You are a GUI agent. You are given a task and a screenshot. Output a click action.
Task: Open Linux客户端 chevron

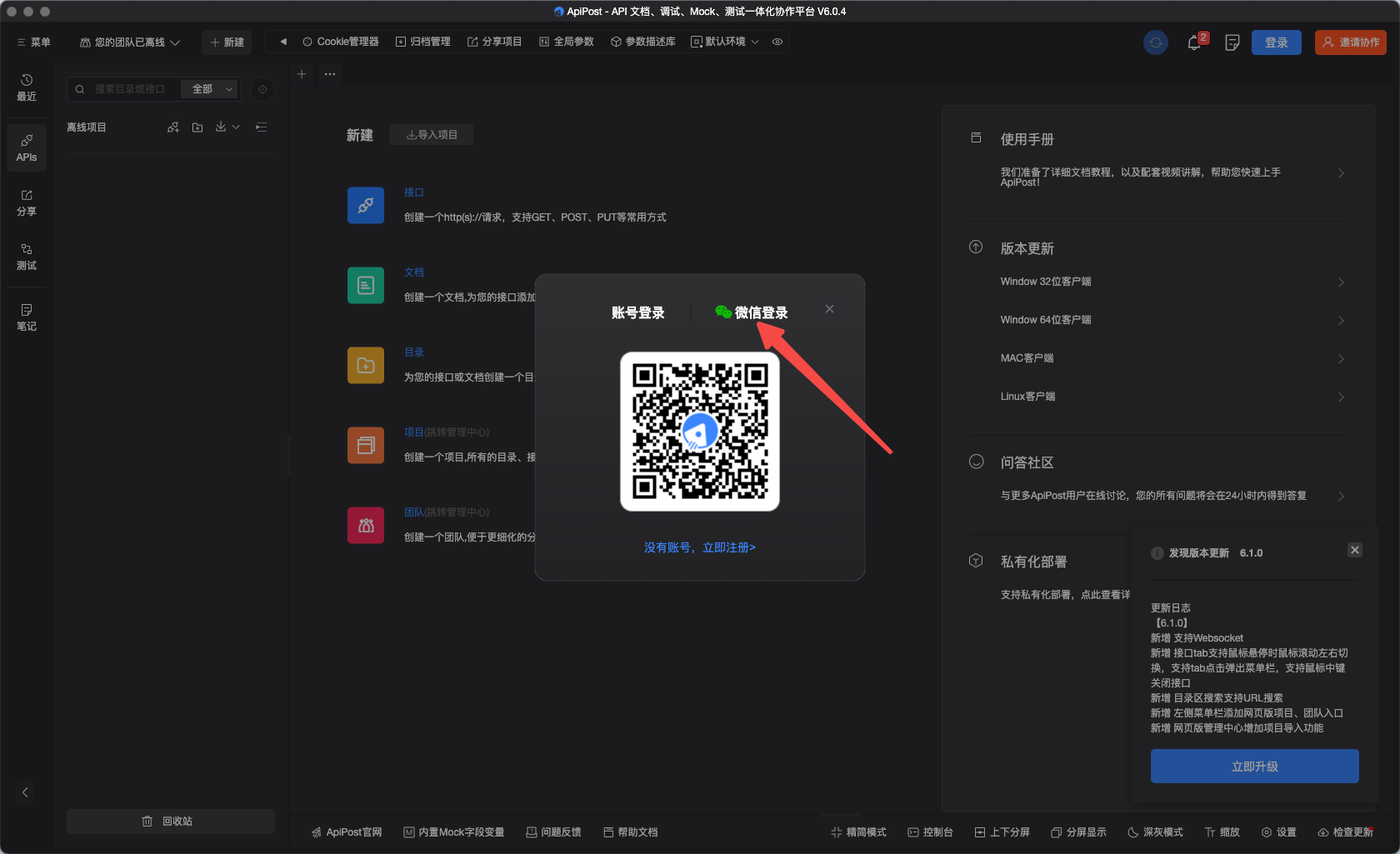tap(1341, 397)
